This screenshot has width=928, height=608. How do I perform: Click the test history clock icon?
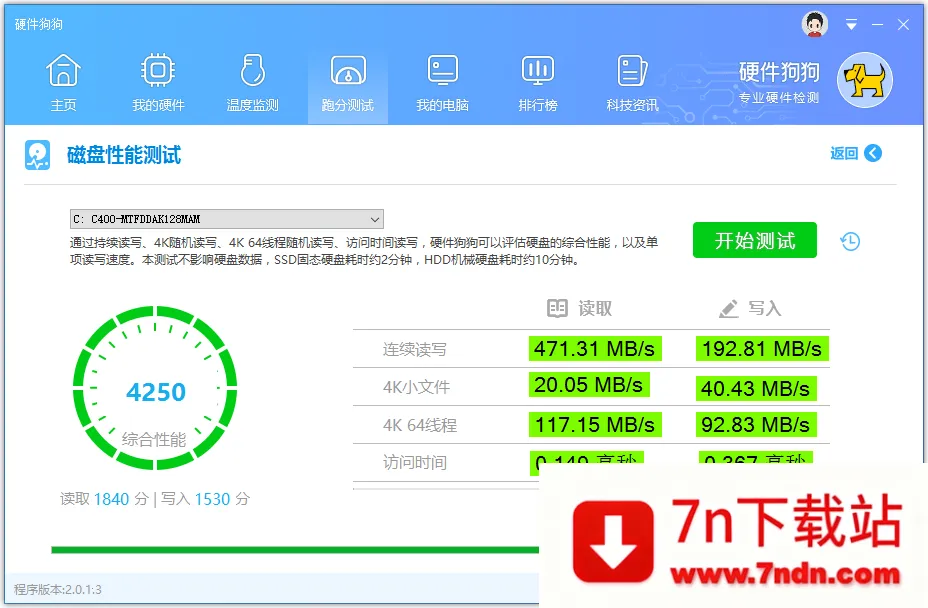click(x=849, y=241)
